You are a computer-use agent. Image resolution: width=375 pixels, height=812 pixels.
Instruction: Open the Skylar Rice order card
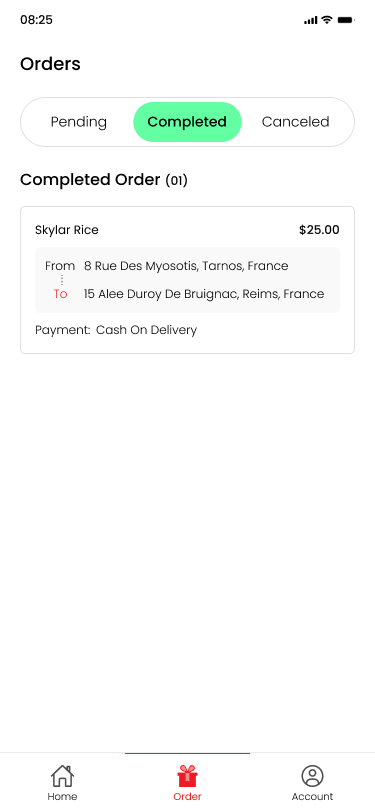[188, 280]
